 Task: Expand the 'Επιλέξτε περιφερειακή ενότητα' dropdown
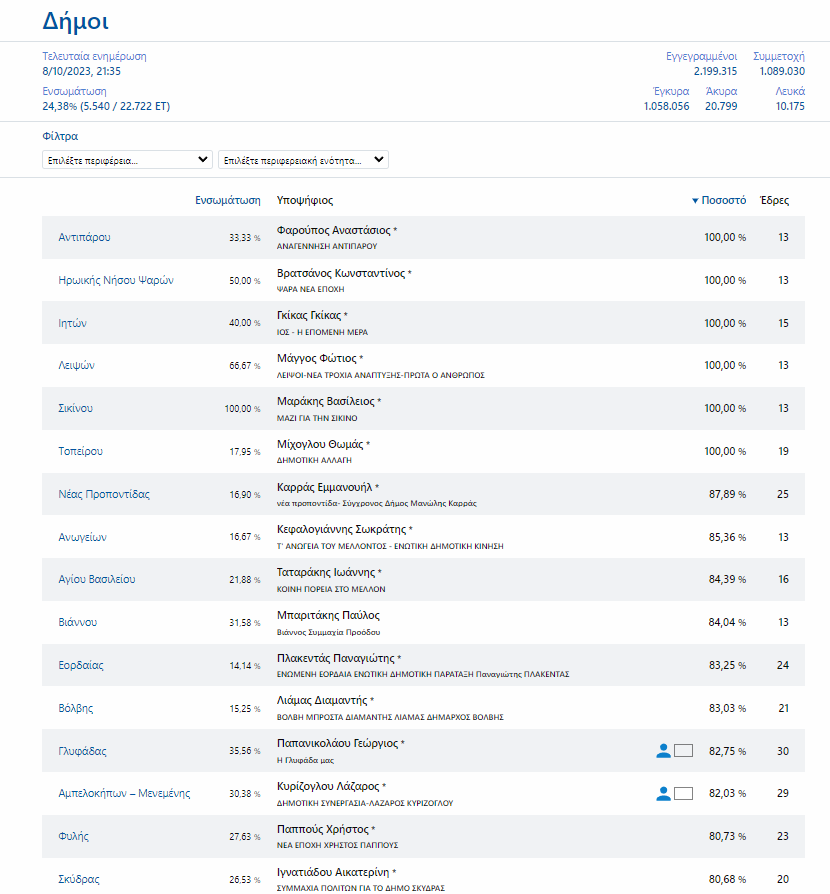tap(303, 160)
